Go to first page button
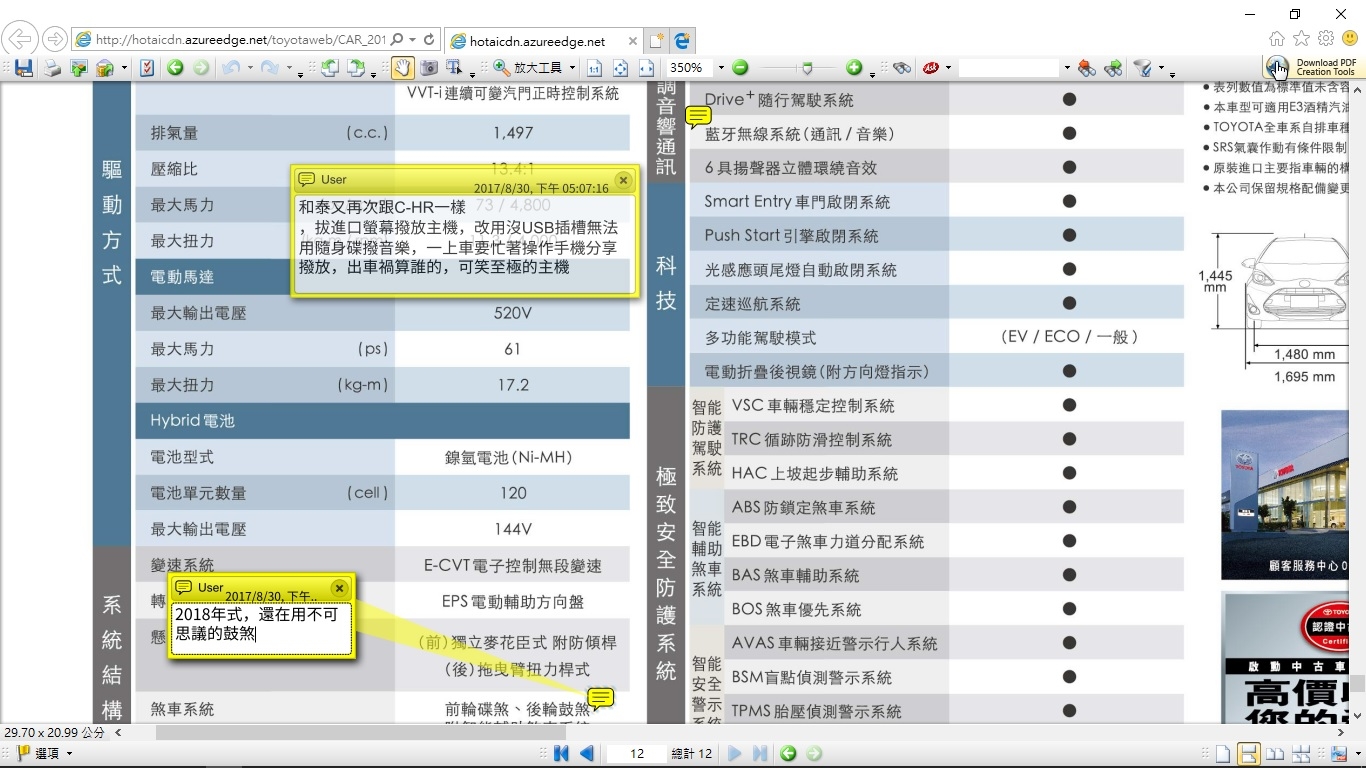The height and width of the screenshot is (768, 1366). (x=561, y=753)
